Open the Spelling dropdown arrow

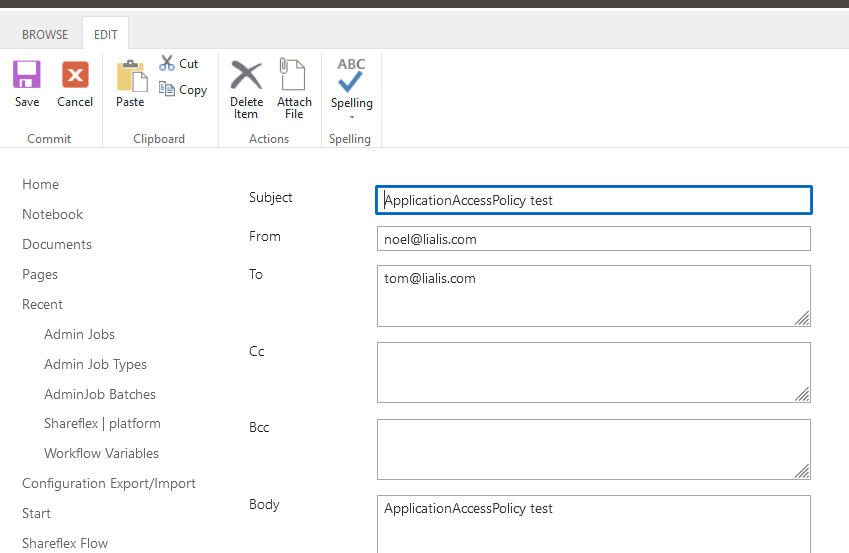coord(352,117)
